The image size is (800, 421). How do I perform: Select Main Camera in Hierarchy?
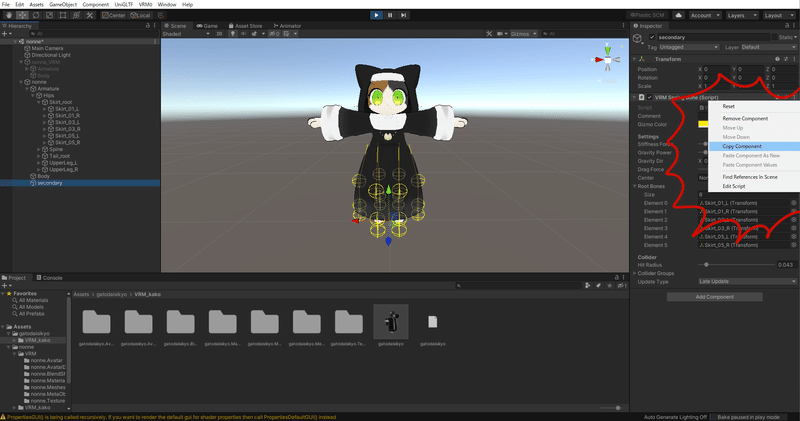pyautogui.click(x=47, y=48)
